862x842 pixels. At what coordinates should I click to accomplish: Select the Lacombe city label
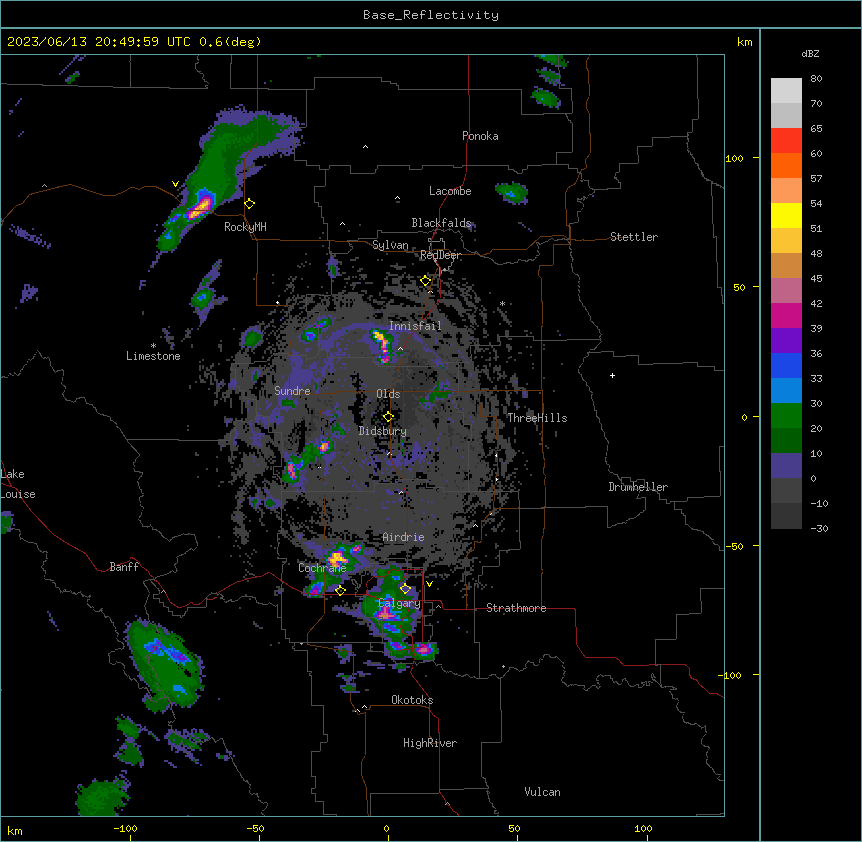pos(450,191)
